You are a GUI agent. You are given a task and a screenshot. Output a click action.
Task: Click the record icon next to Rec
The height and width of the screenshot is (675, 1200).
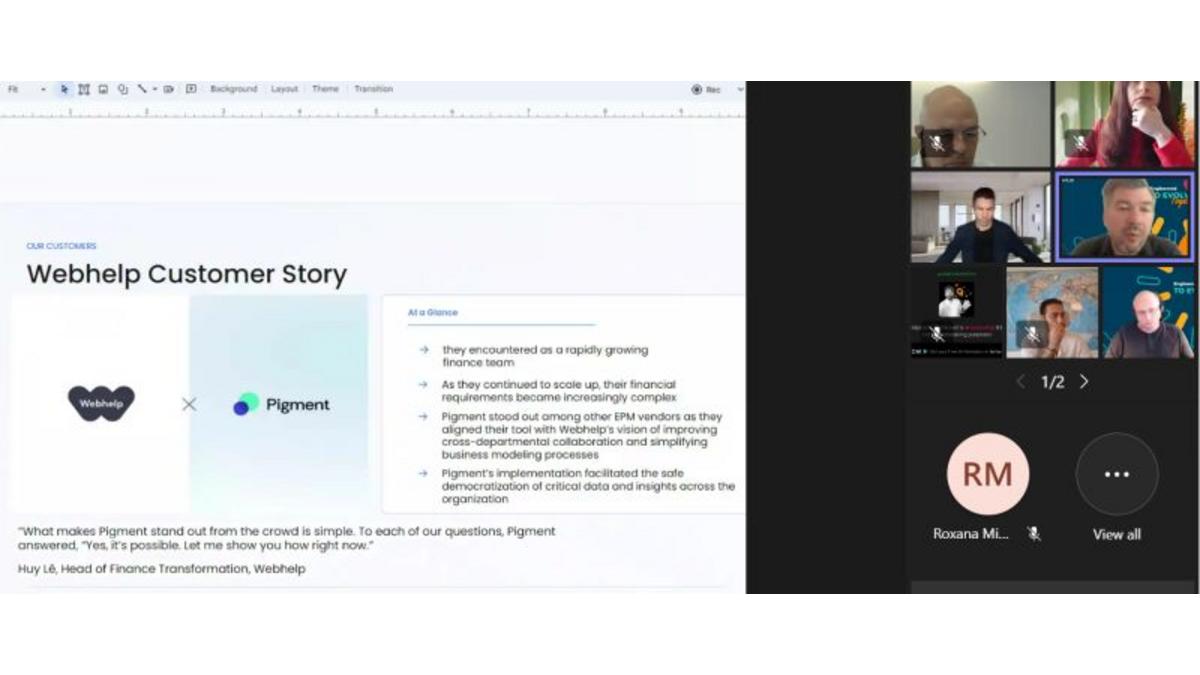[697, 89]
